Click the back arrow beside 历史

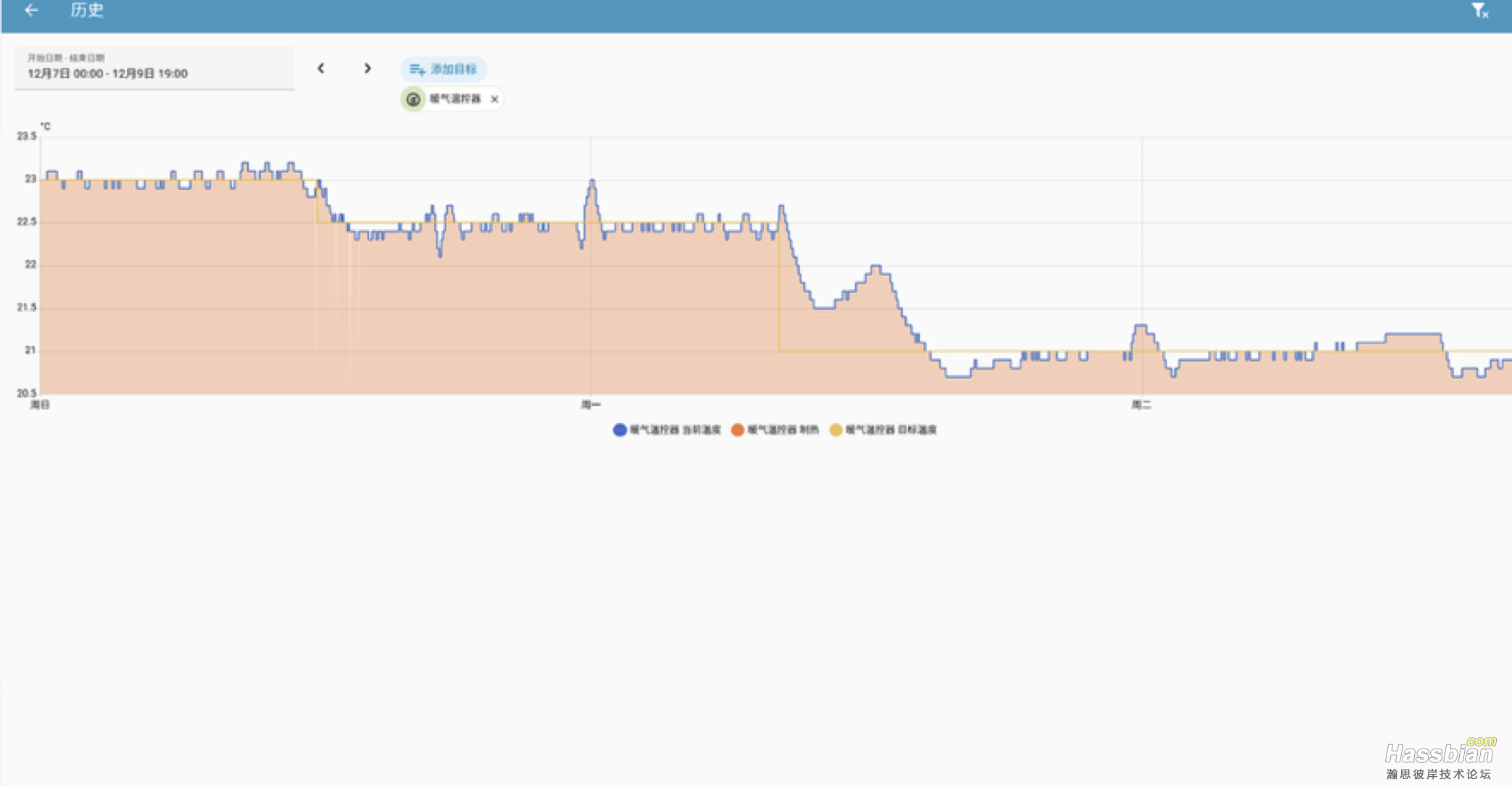[x=31, y=10]
